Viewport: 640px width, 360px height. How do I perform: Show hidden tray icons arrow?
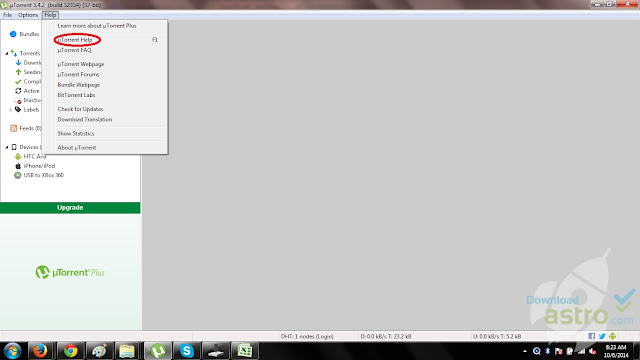pos(524,351)
